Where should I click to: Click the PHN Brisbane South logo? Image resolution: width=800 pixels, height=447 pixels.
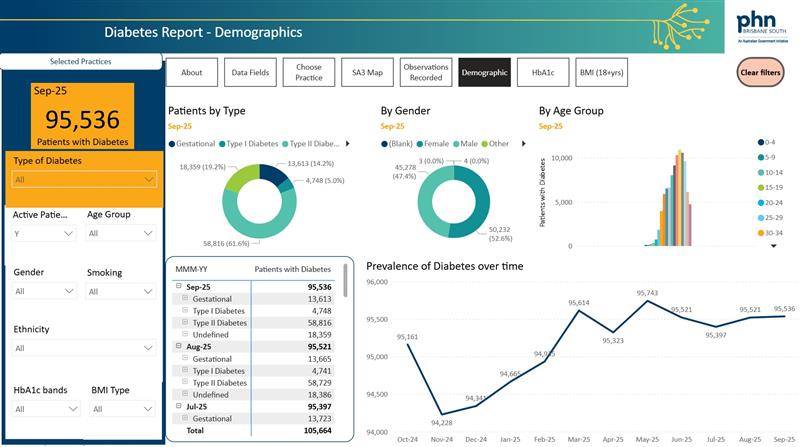[762, 28]
